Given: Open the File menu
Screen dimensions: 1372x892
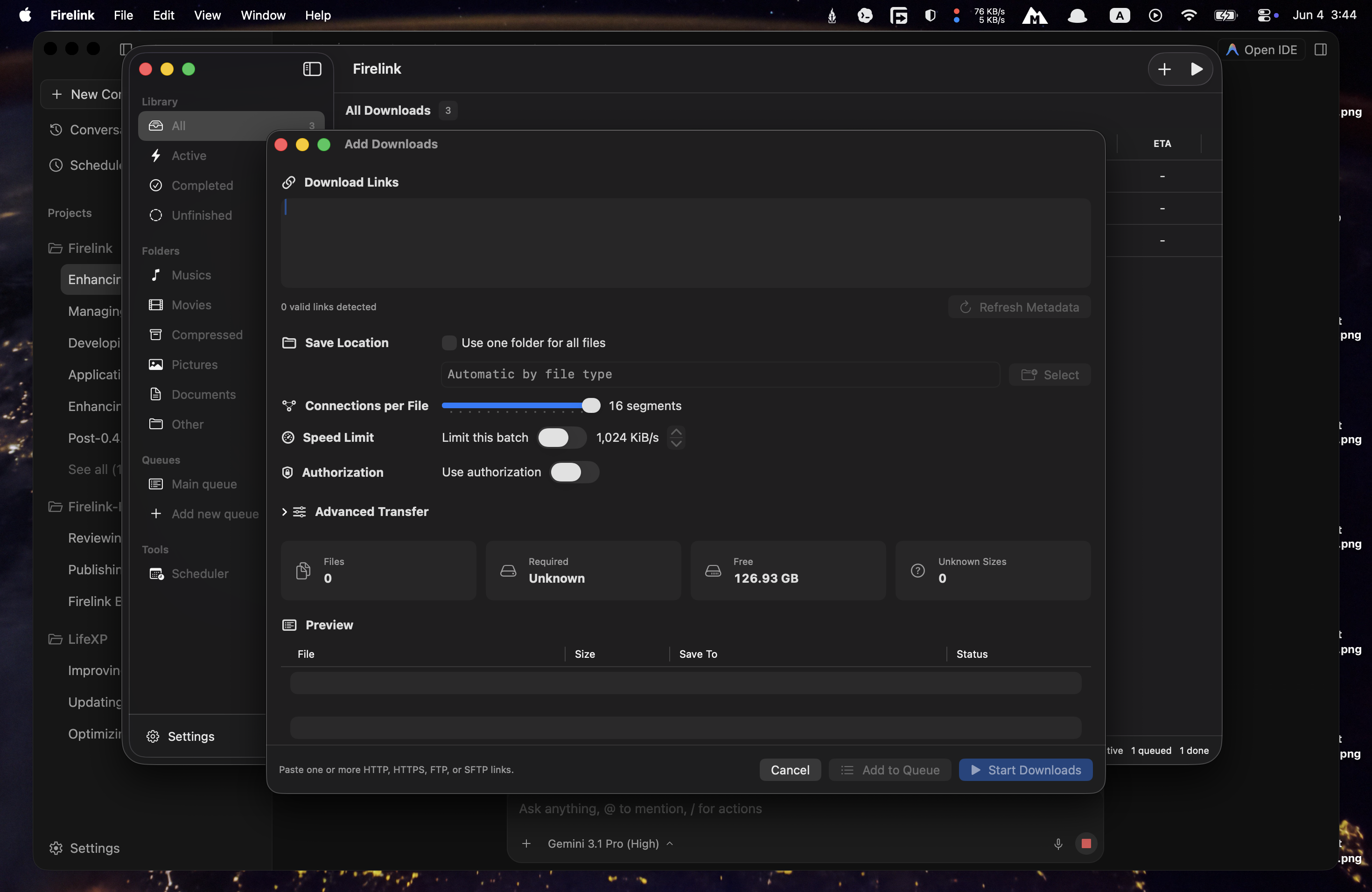Looking at the screenshot, I should pyautogui.click(x=123, y=15).
